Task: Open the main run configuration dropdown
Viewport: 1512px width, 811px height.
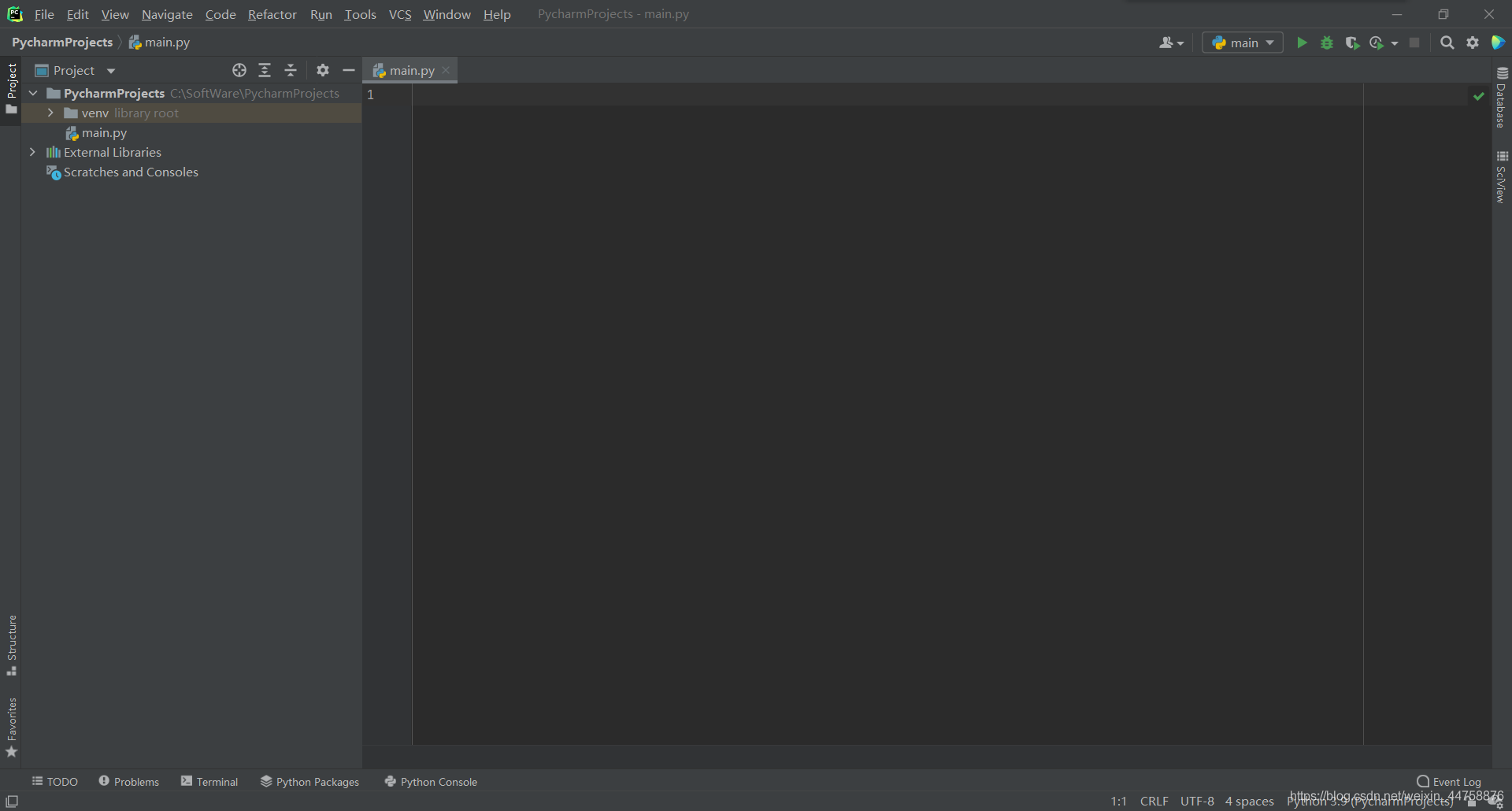Action: click(x=1242, y=43)
